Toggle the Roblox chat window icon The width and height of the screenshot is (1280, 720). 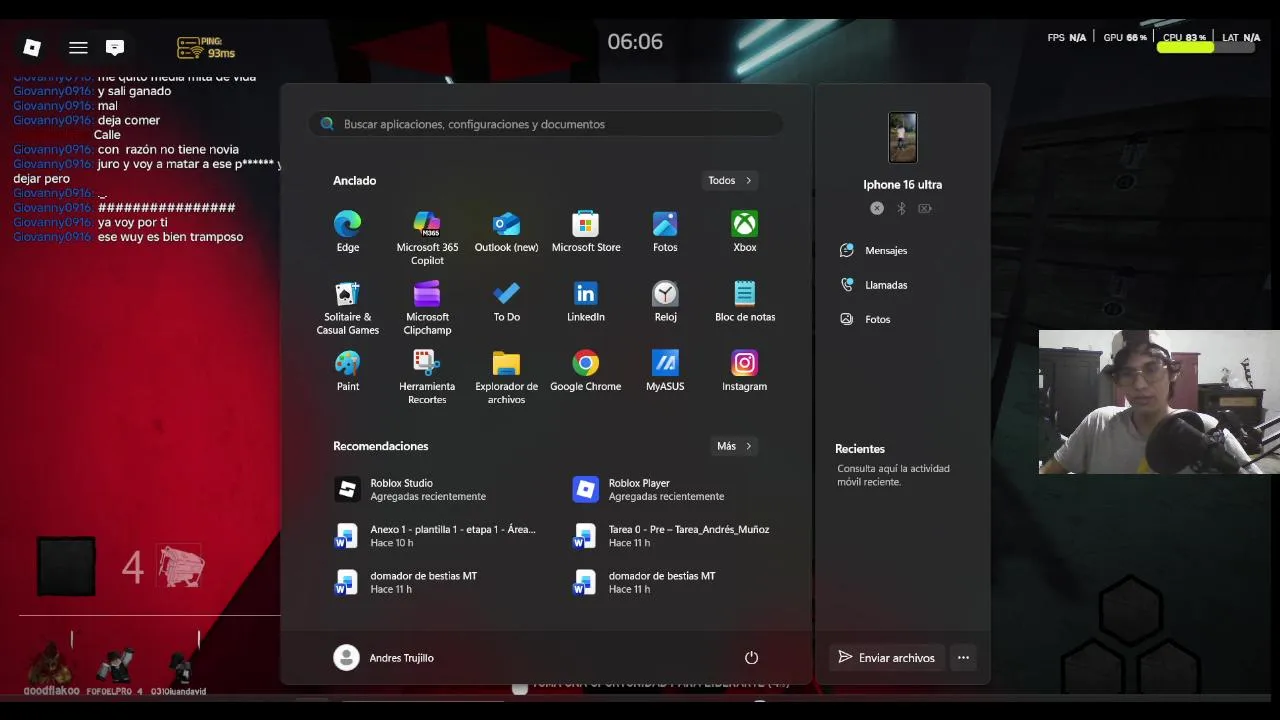(115, 47)
